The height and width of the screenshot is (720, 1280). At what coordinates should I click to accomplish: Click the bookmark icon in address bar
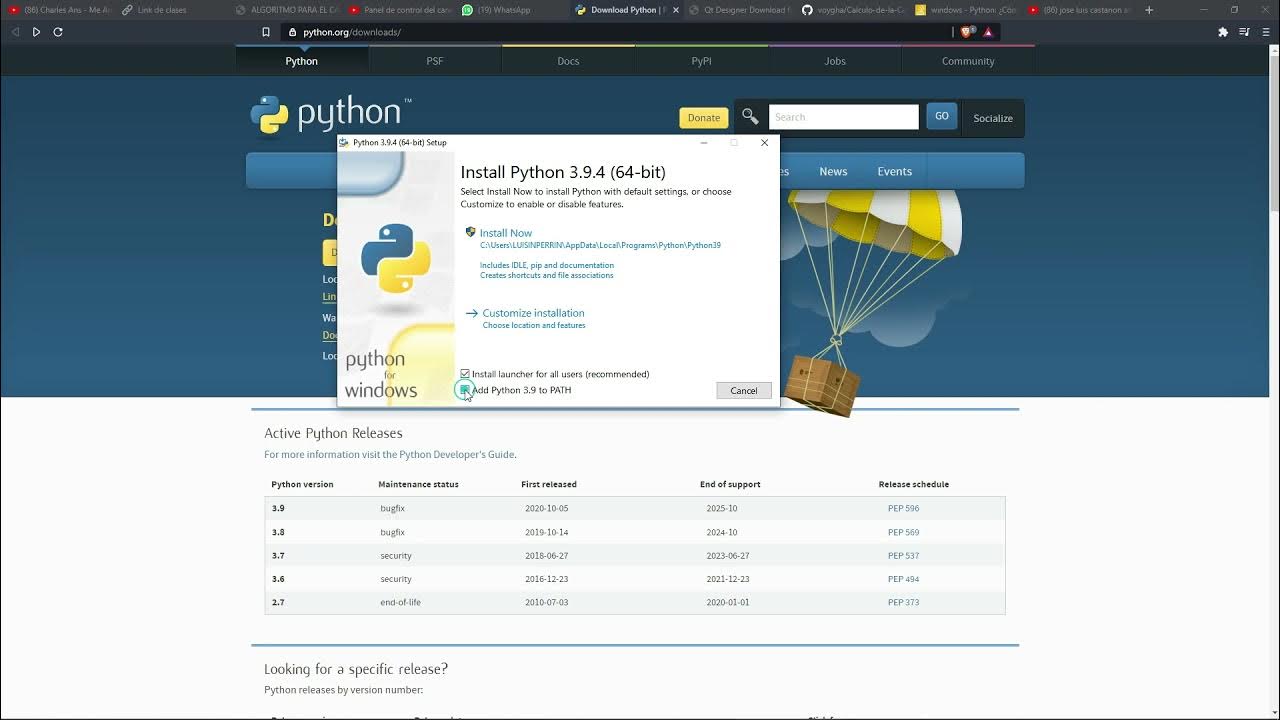click(x=265, y=32)
